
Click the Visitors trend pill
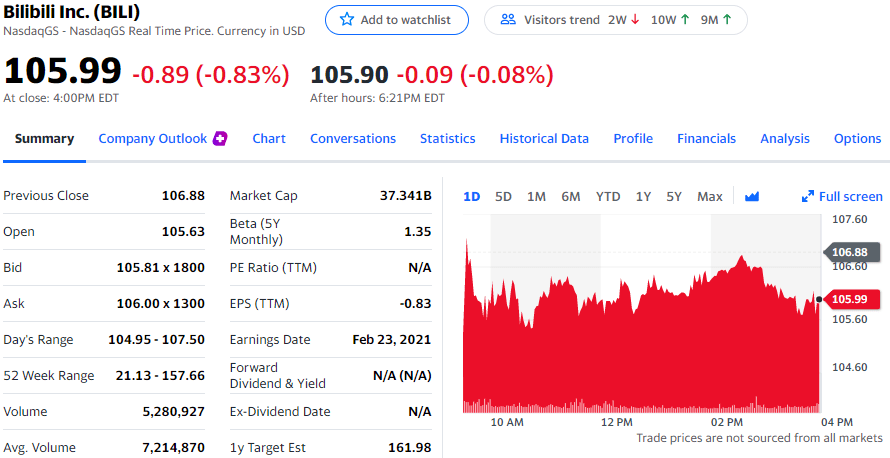[615, 20]
